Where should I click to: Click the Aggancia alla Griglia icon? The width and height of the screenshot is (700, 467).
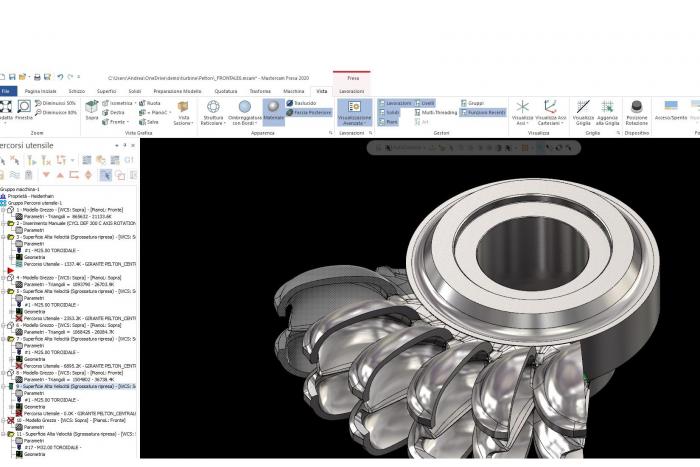(609, 110)
